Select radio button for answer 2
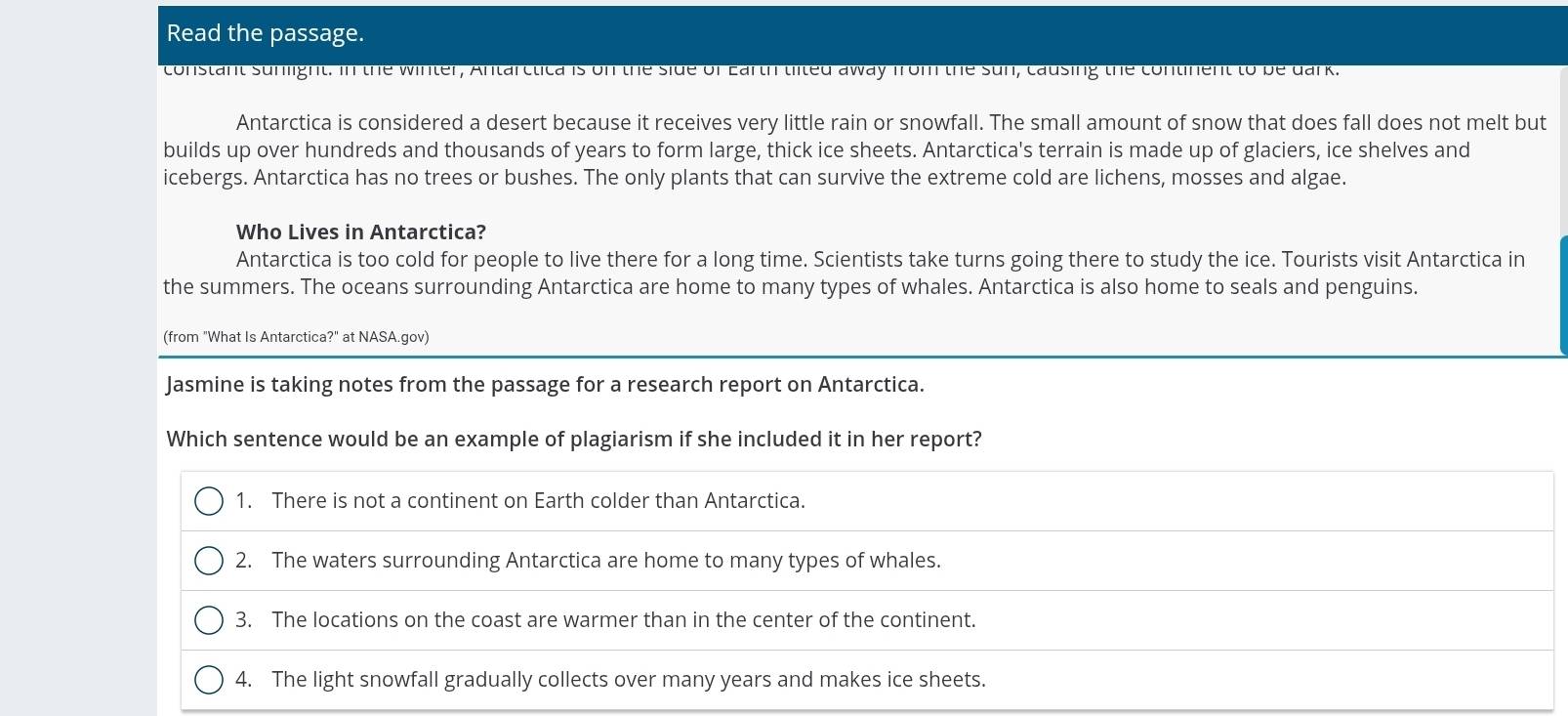This screenshot has width=1568, height=716. tap(209, 561)
